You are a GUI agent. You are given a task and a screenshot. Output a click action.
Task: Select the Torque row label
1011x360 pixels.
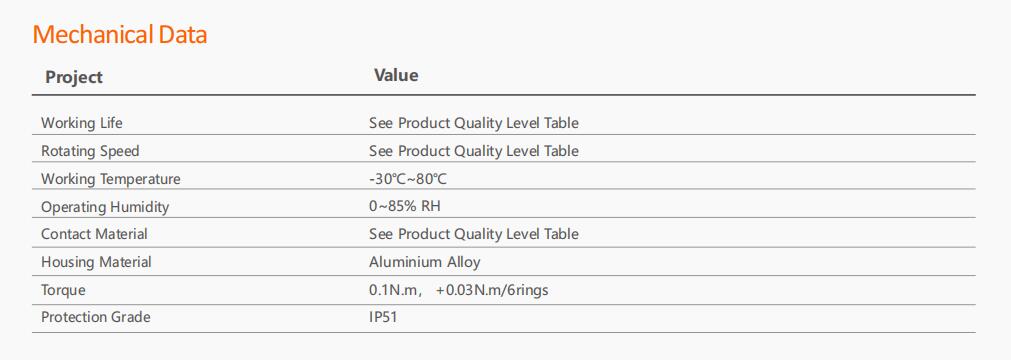coord(63,290)
